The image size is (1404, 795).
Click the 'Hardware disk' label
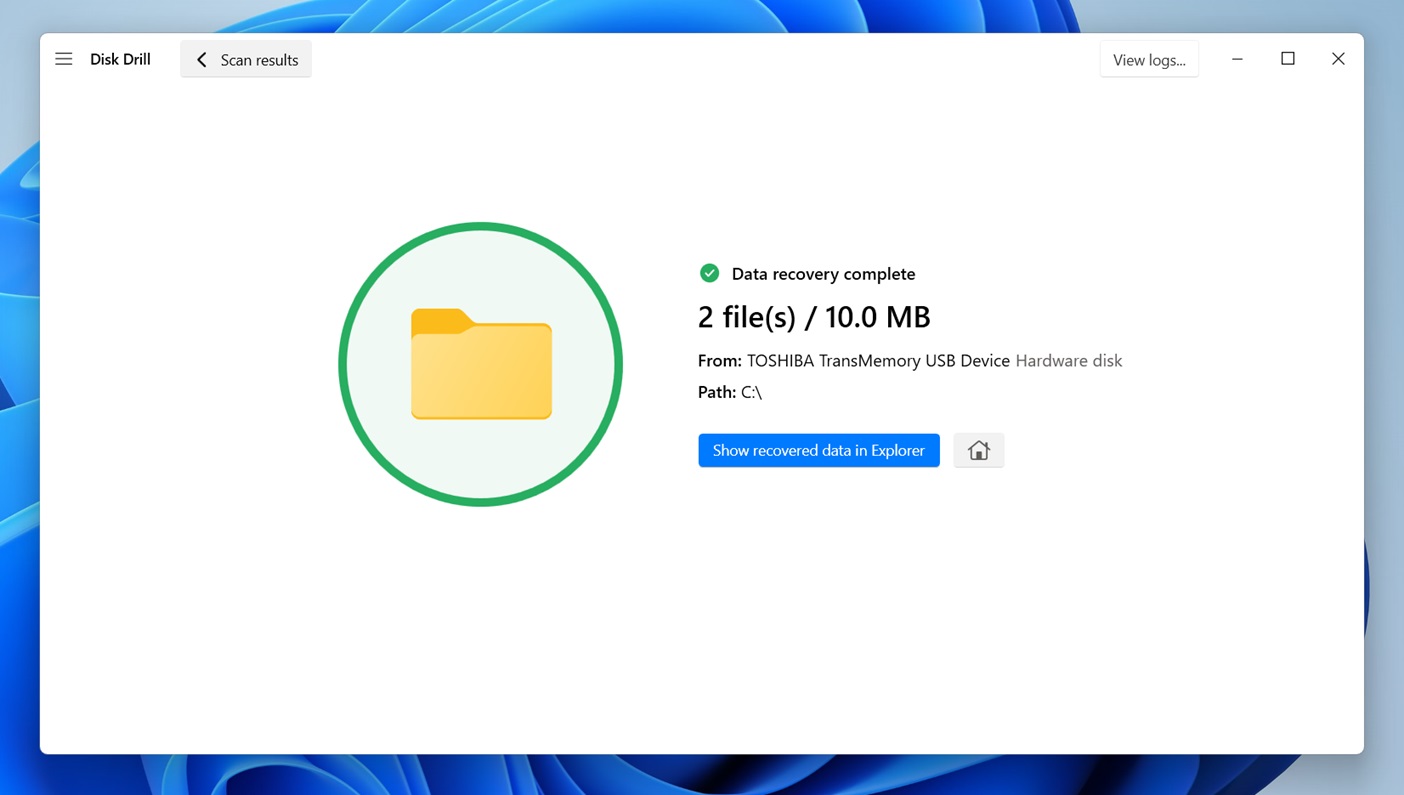point(1069,361)
